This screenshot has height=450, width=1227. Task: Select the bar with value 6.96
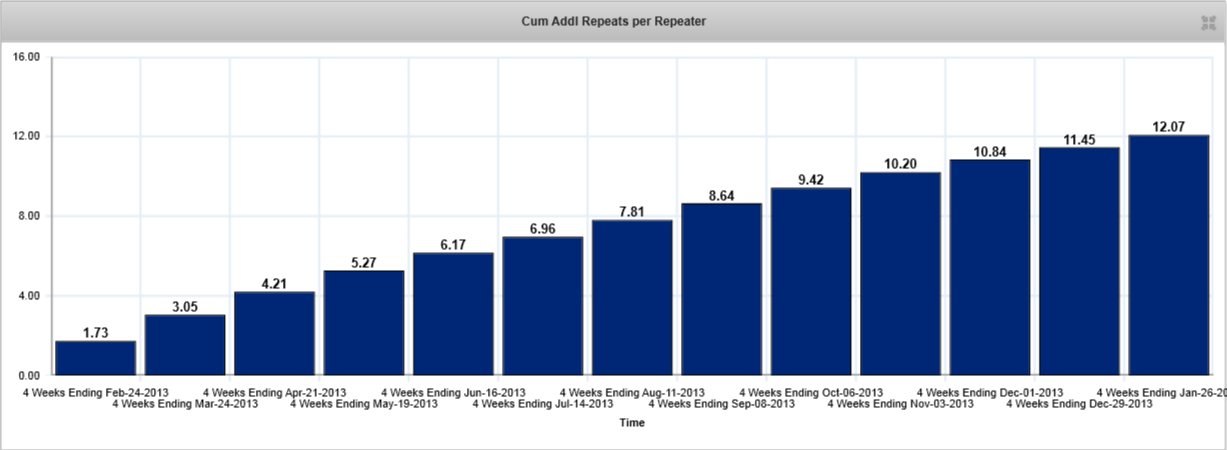pos(543,306)
